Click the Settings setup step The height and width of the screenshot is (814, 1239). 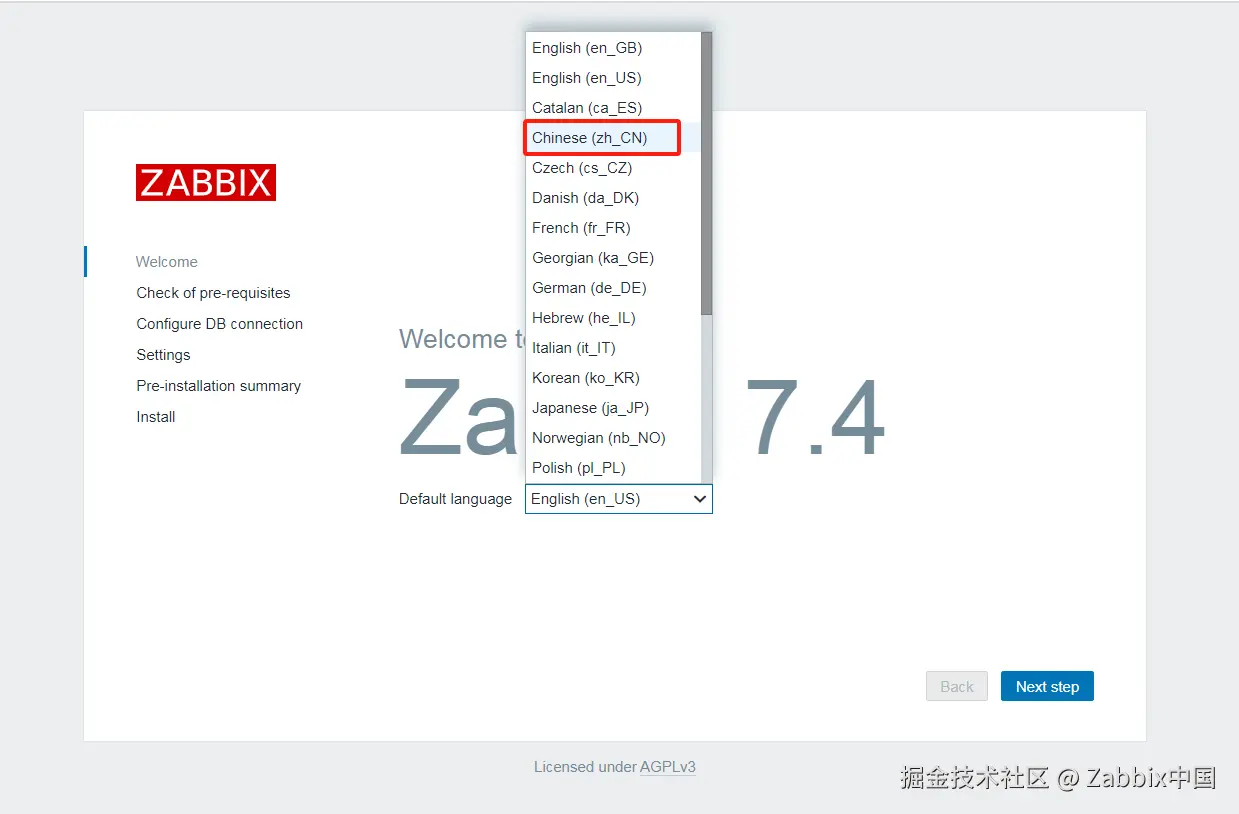pos(163,355)
